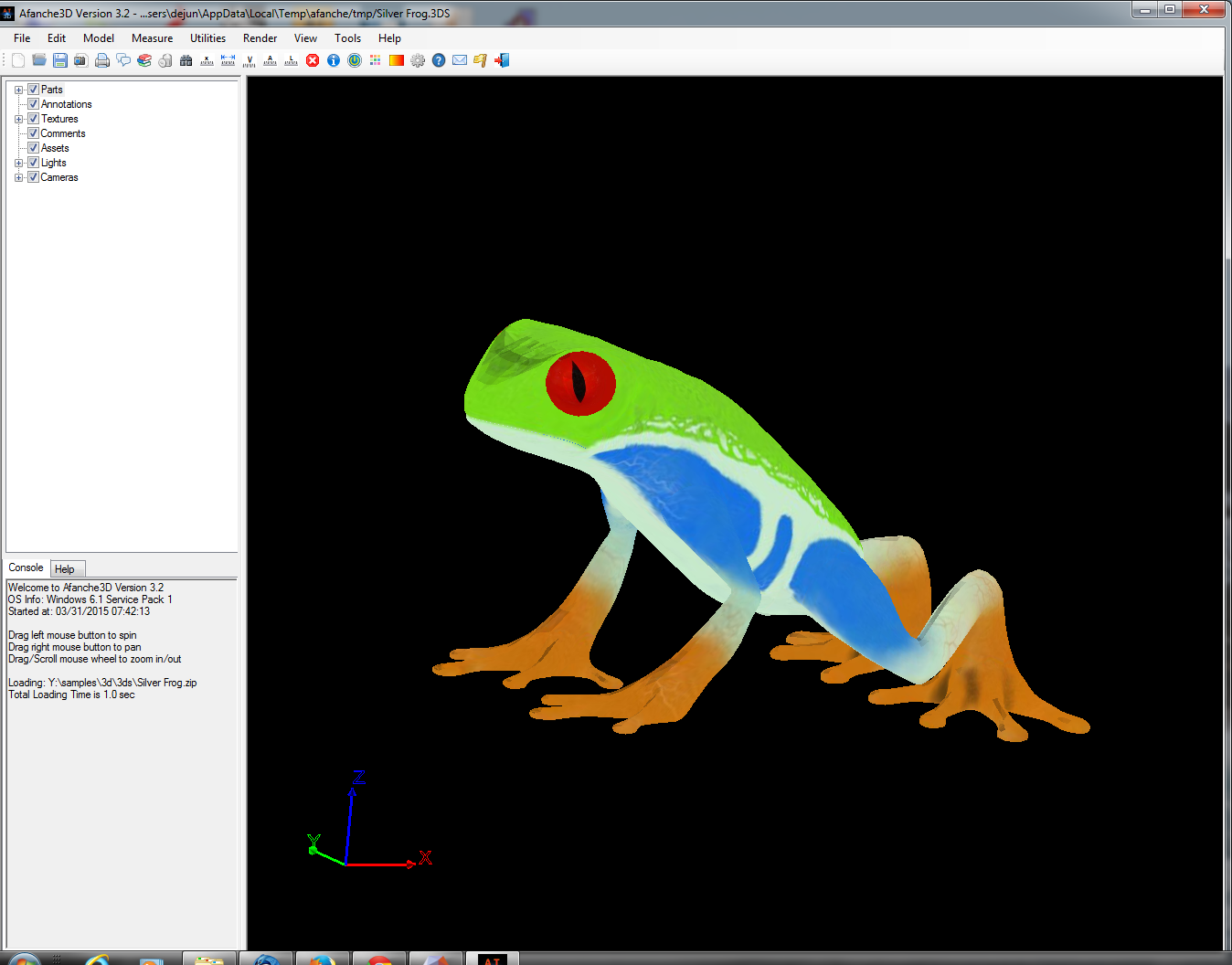The width and height of the screenshot is (1232, 965).
Task: Open the blue info icon
Action: click(334, 60)
